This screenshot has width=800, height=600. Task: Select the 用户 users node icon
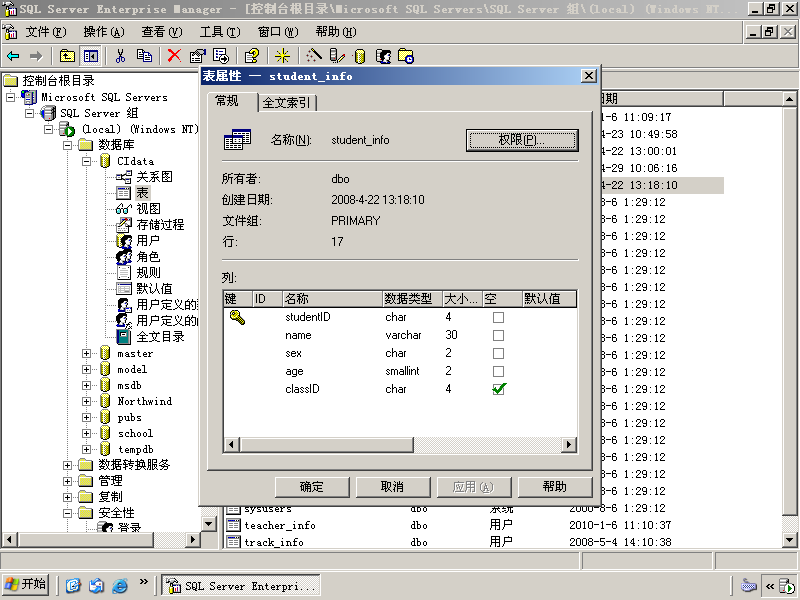click(x=123, y=240)
